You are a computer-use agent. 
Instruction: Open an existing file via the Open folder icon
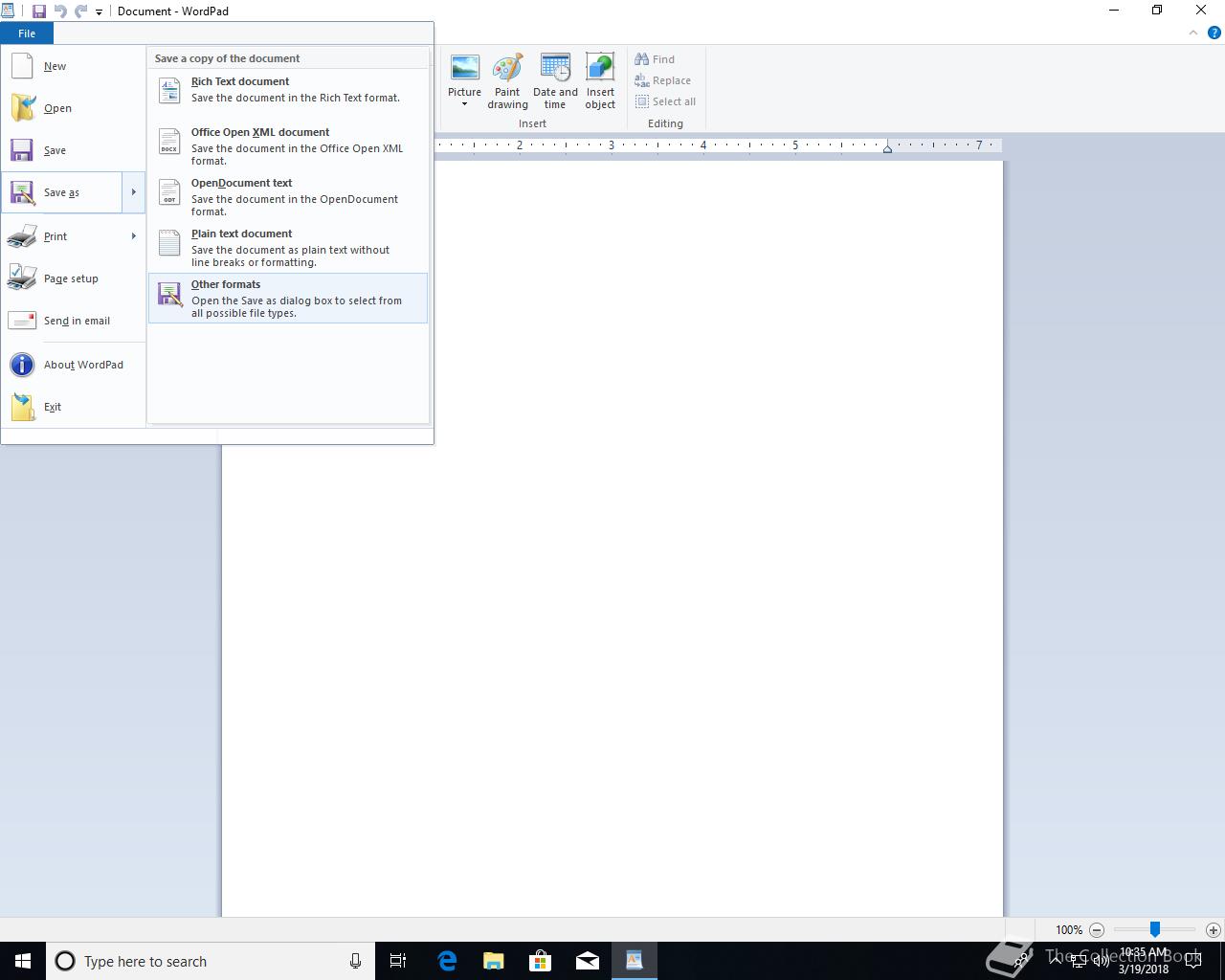point(22,108)
